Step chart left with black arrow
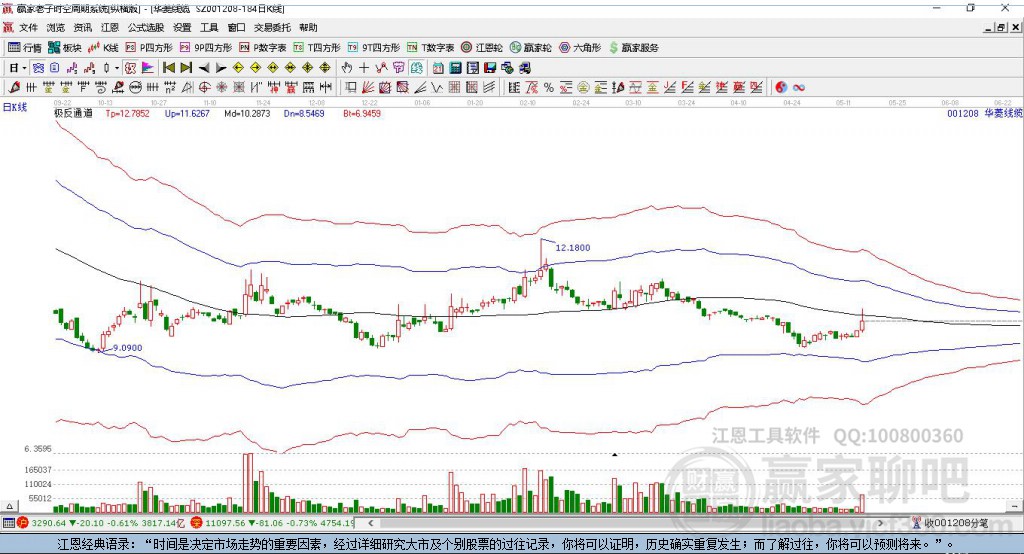The image size is (1024, 554). pos(204,68)
